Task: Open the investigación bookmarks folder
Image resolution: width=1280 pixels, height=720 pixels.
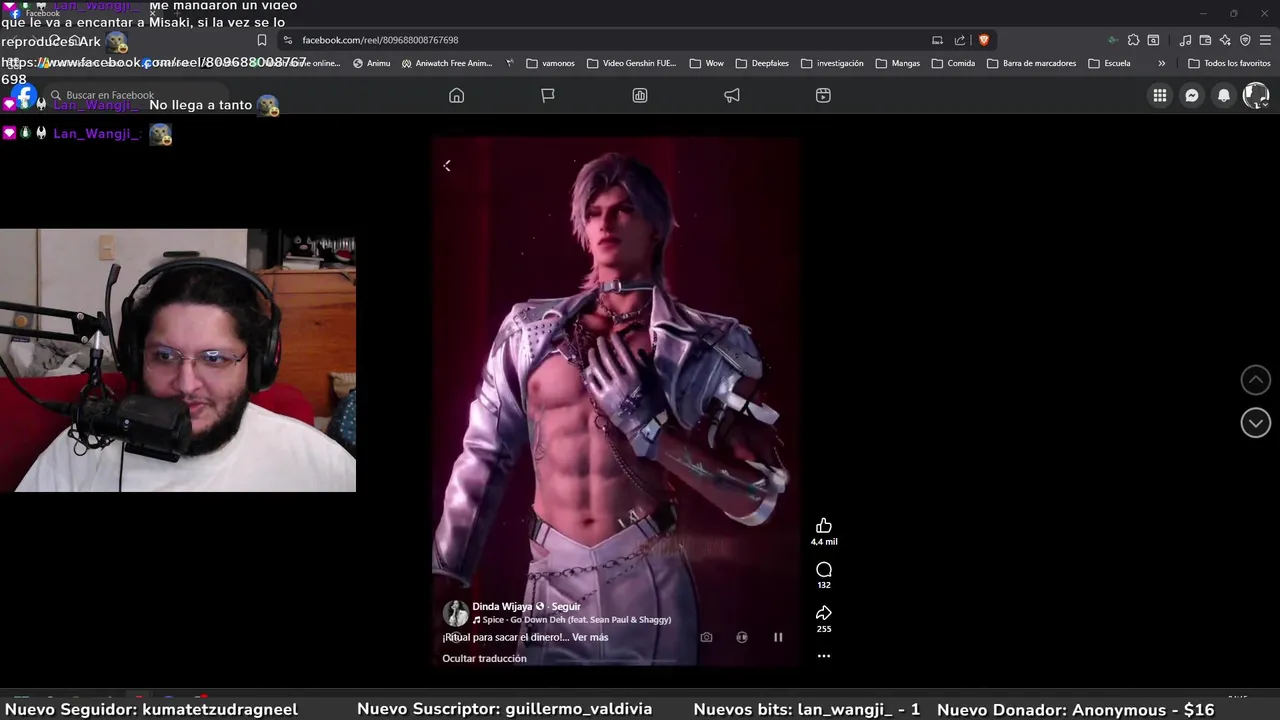Action: click(832, 63)
